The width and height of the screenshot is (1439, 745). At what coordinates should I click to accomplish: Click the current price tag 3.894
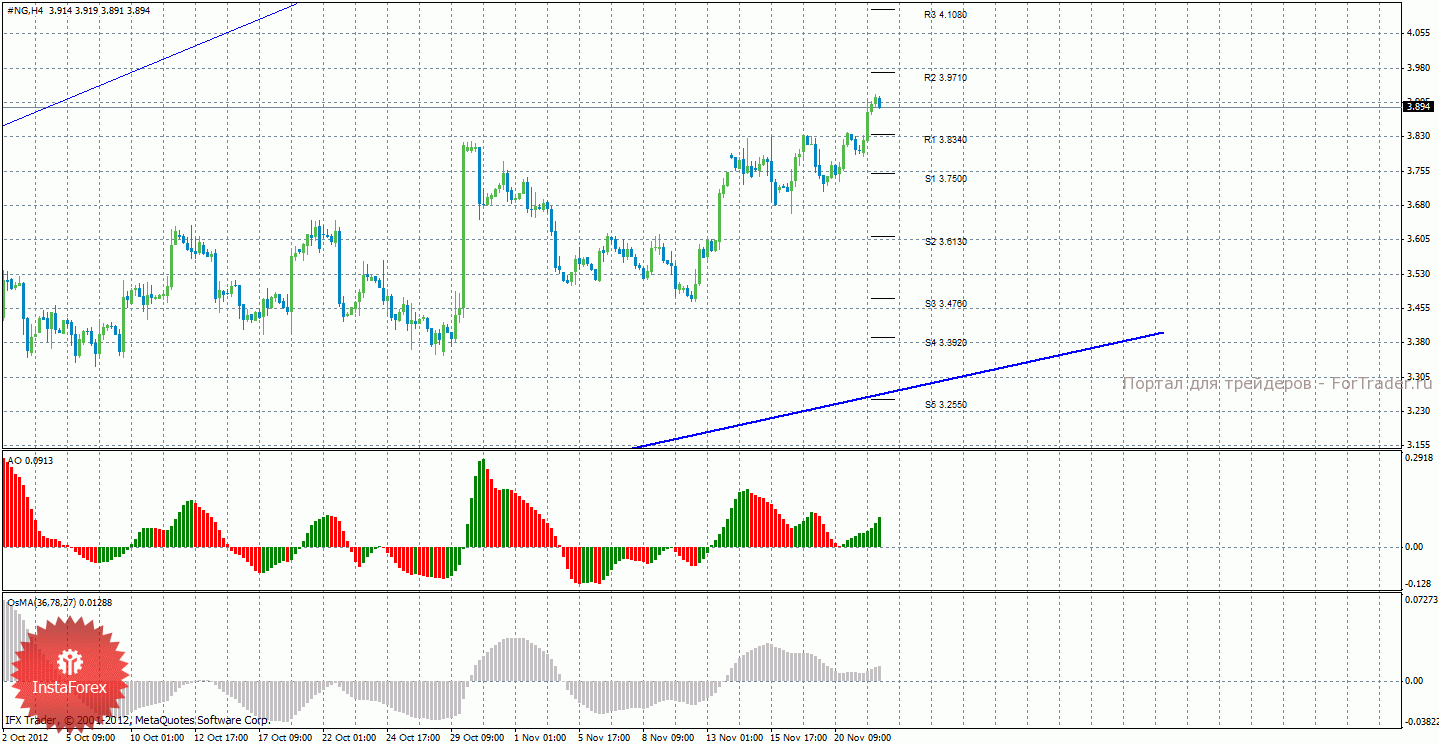point(1420,107)
